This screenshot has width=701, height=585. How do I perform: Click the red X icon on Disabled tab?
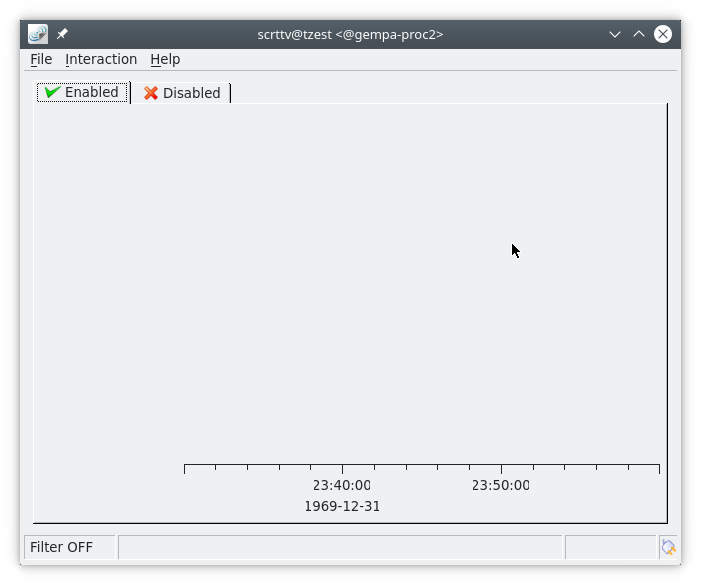151,93
